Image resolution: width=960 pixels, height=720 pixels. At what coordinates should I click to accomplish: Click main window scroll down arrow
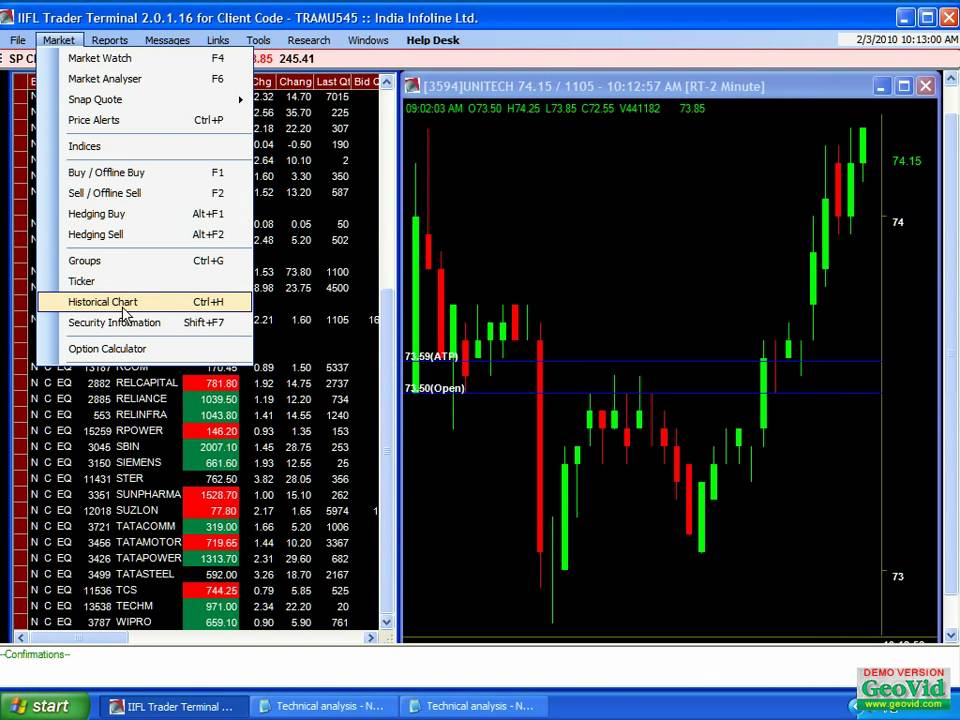click(951, 636)
